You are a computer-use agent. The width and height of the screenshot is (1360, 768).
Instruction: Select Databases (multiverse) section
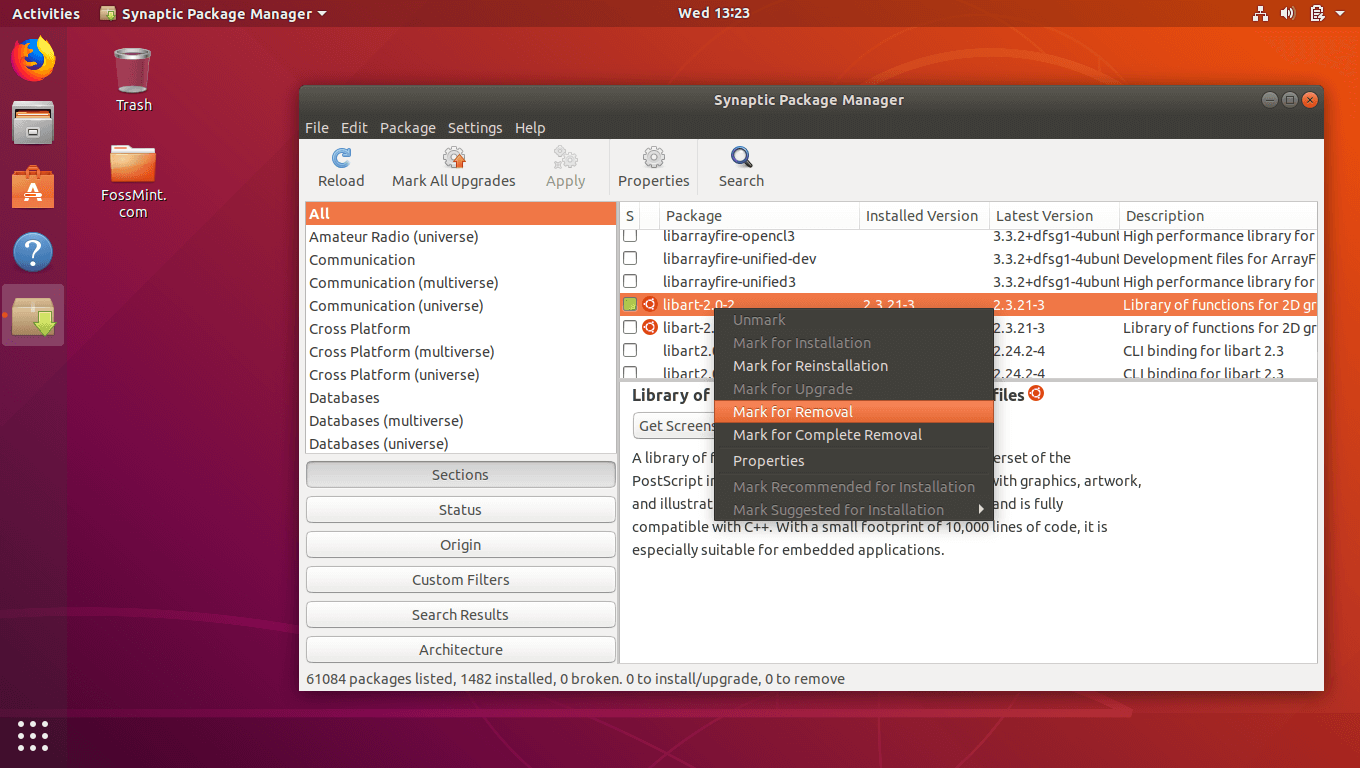pos(461,421)
